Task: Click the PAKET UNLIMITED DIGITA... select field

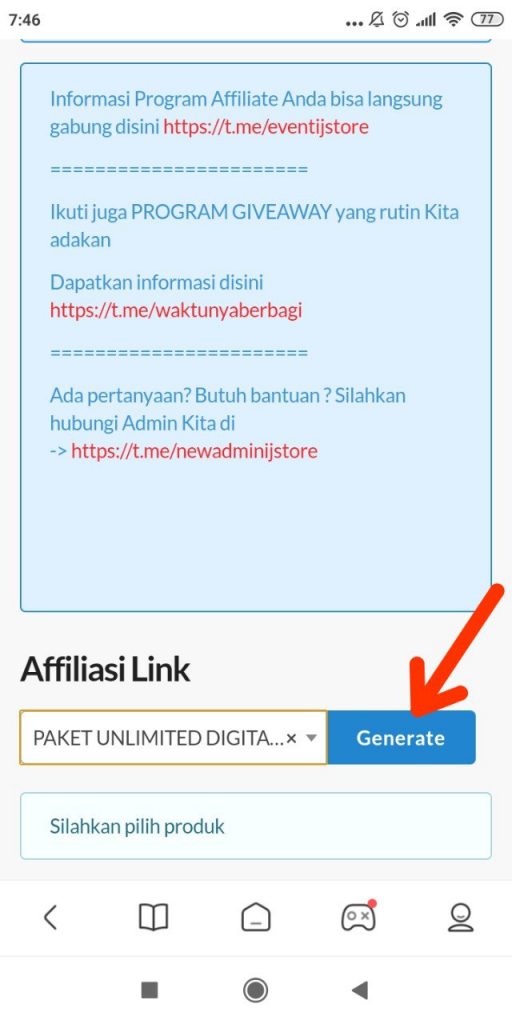Action: click(174, 737)
